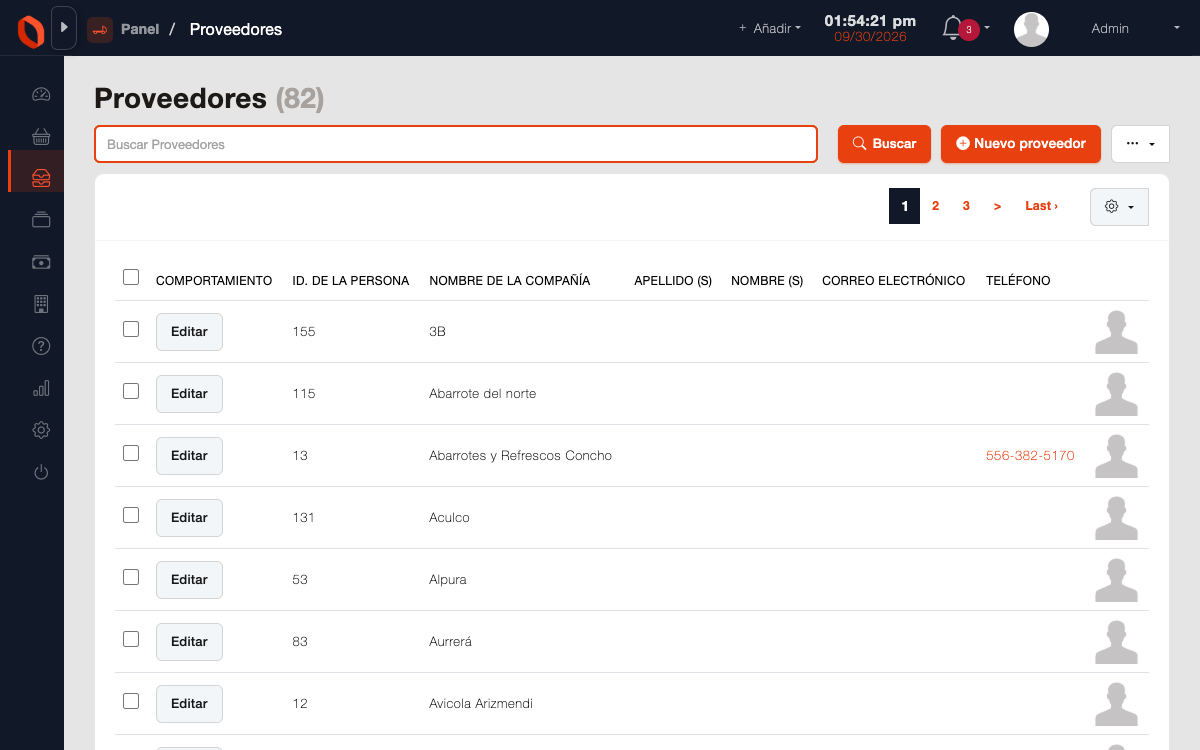Sort by Teléfono column header
This screenshot has width=1200, height=750.
pyautogui.click(x=1018, y=281)
